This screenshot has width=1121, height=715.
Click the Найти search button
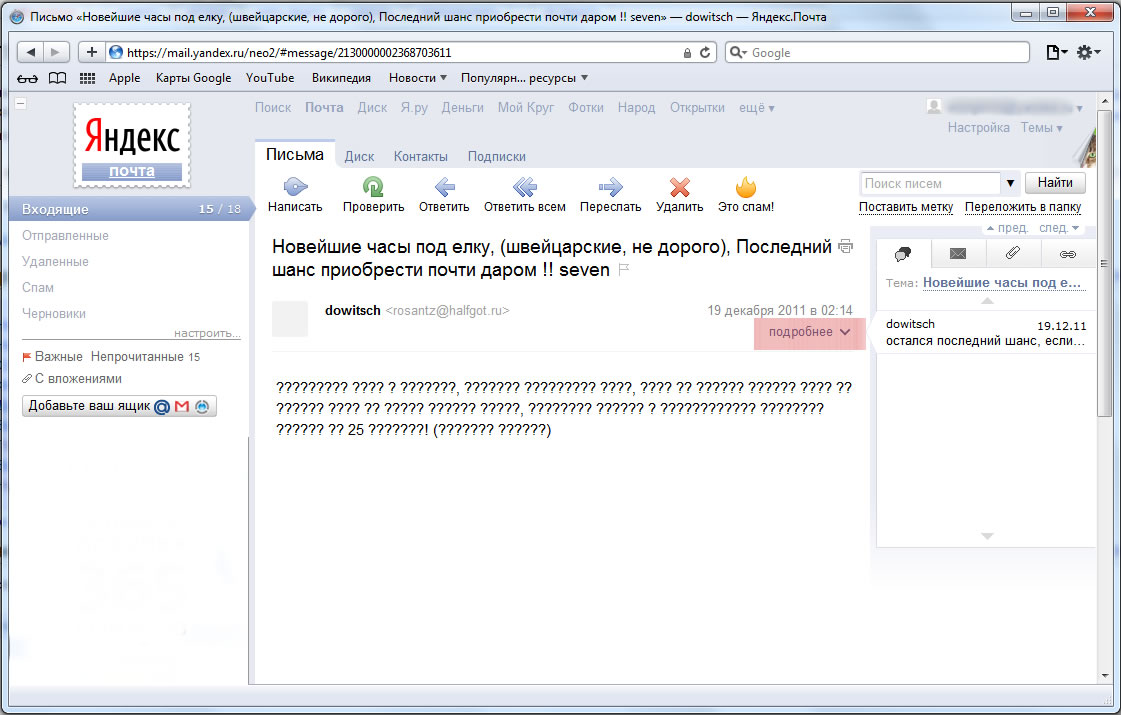coord(1055,183)
